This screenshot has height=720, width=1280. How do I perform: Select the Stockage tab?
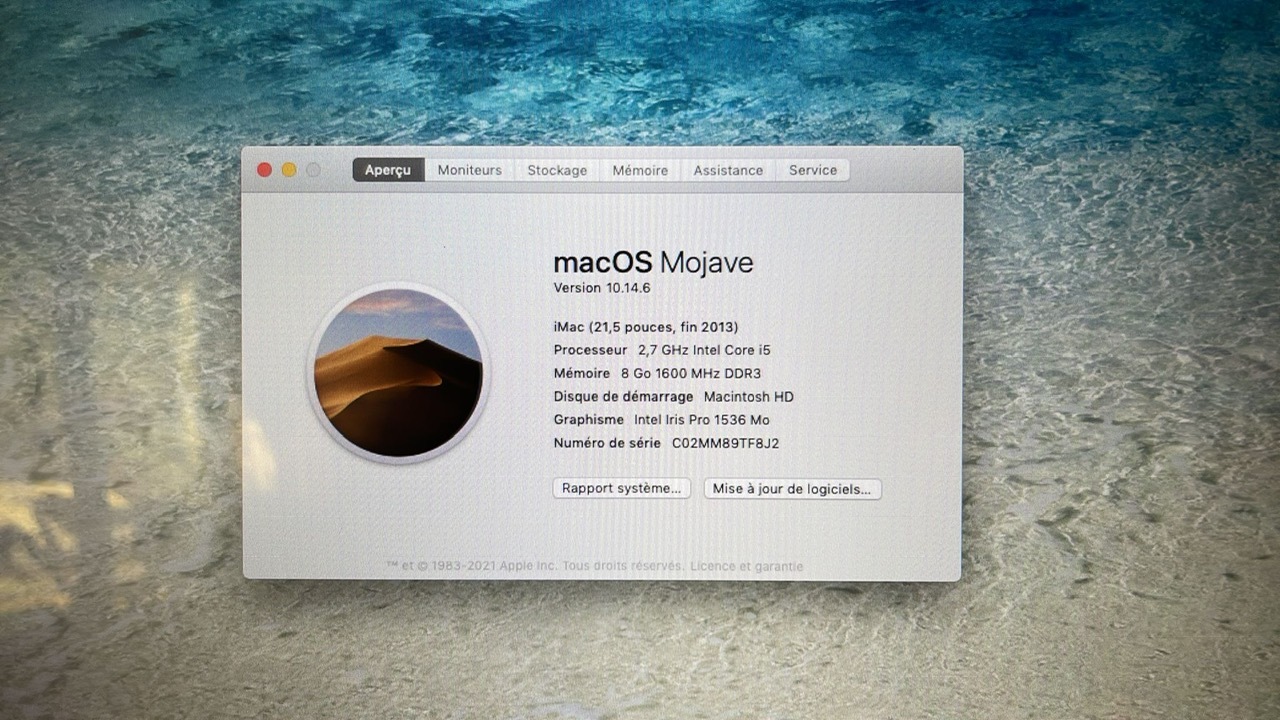(x=557, y=170)
